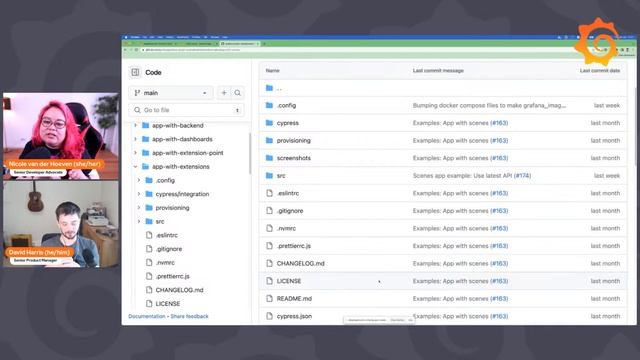The image size is (640, 360).
Task: Open LICENSE in the file tree
Action: pos(168,304)
